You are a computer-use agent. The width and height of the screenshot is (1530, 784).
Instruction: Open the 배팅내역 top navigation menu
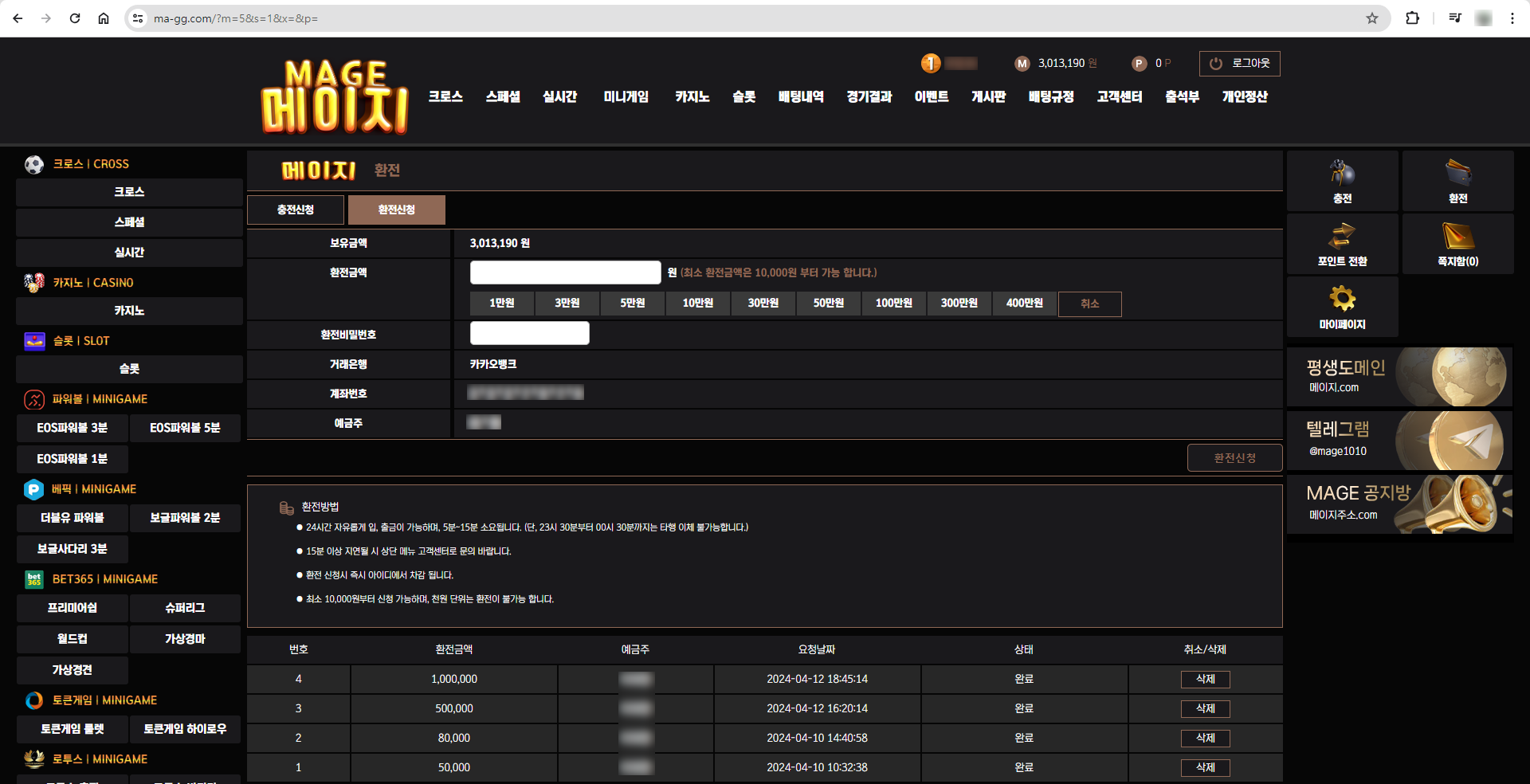802,96
